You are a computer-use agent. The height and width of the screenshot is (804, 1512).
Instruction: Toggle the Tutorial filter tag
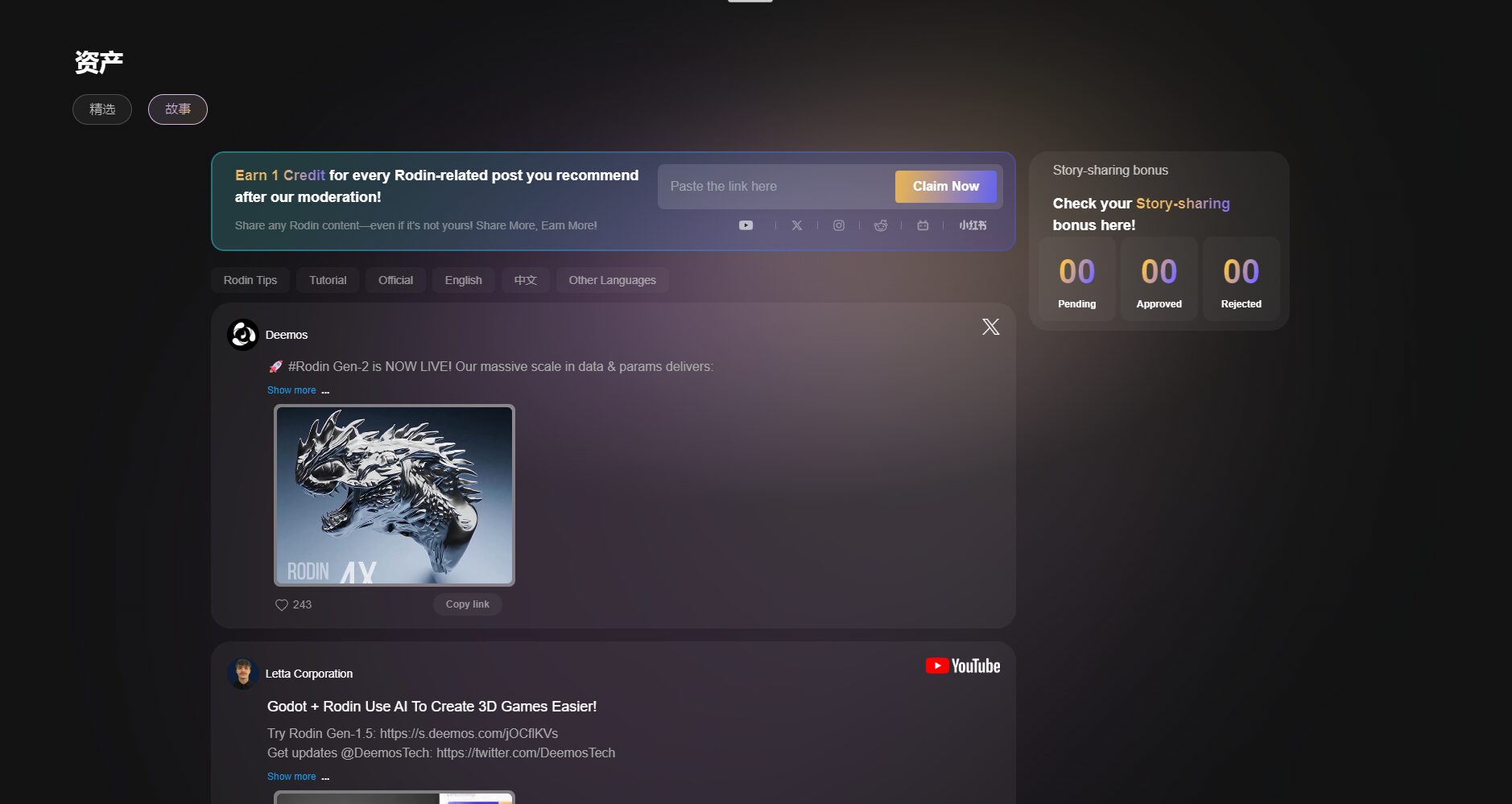pyautogui.click(x=328, y=280)
